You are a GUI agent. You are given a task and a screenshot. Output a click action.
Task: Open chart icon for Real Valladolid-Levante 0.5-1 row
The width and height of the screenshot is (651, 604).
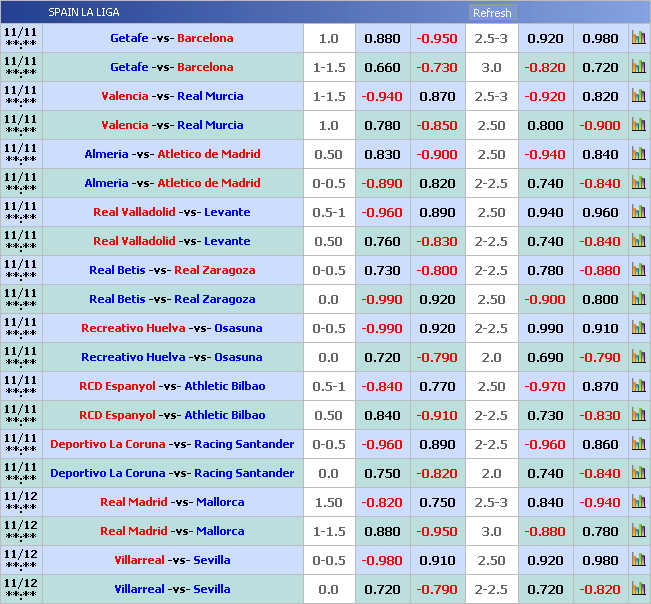click(x=638, y=213)
